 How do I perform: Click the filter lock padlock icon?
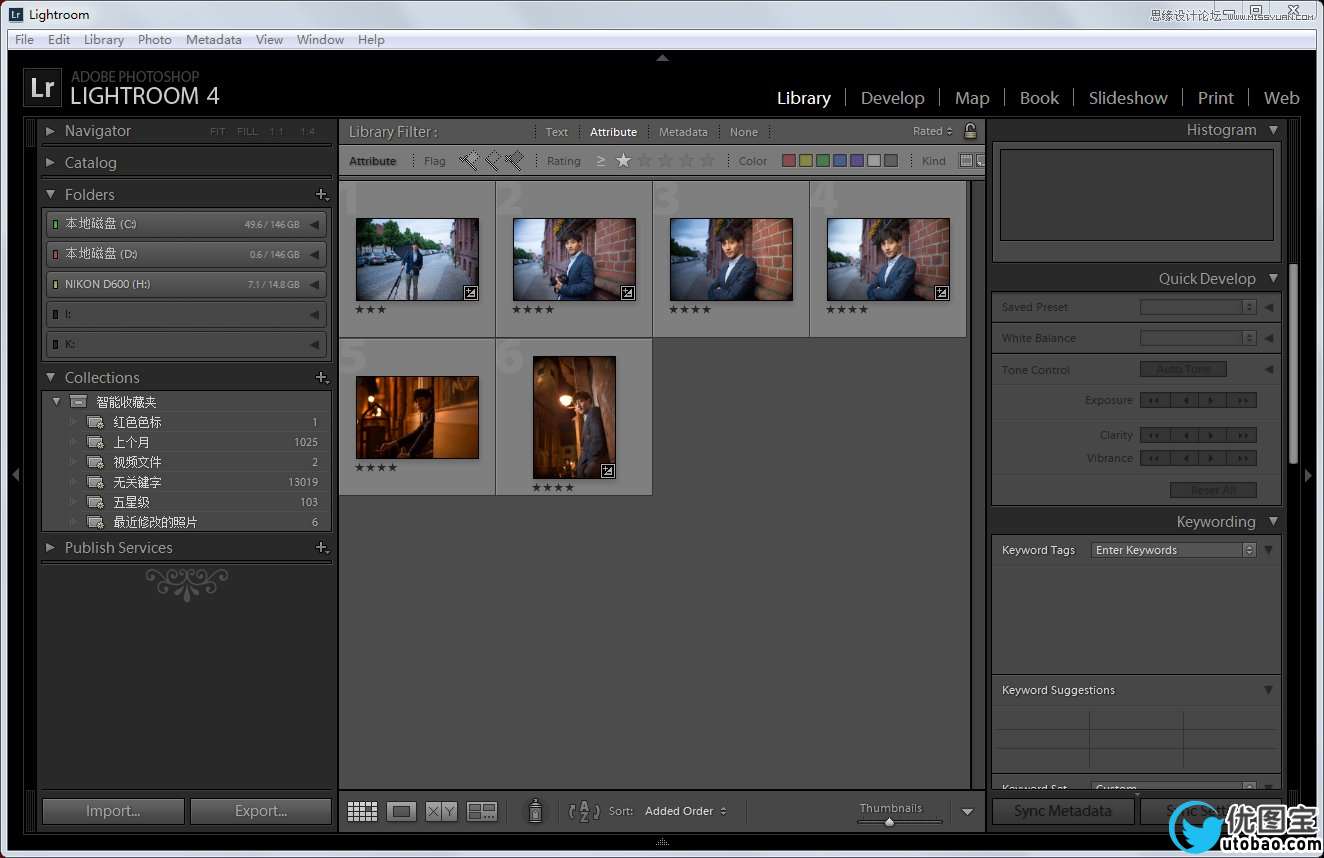(x=970, y=131)
